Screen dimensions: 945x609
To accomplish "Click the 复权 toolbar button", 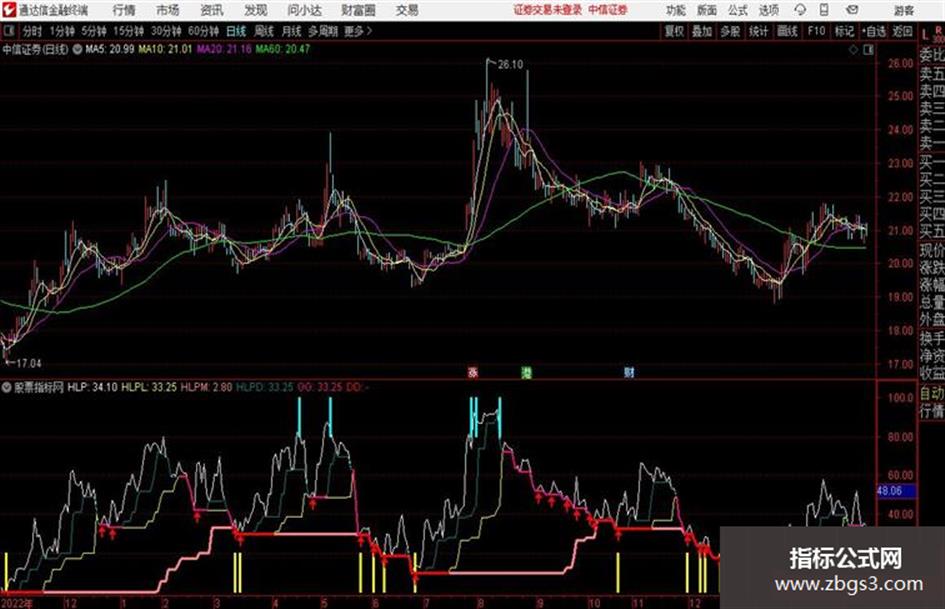I will pyautogui.click(x=674, y=31).
